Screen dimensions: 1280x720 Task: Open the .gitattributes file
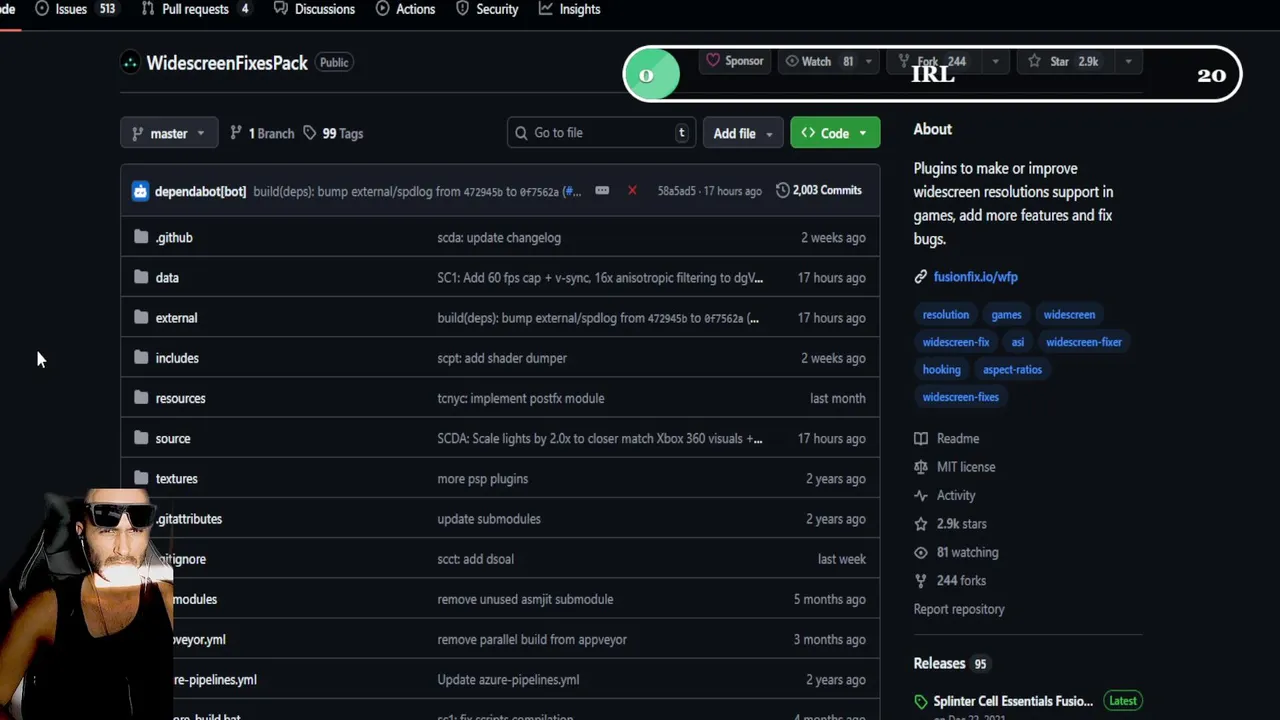click(x=189, y=519)
